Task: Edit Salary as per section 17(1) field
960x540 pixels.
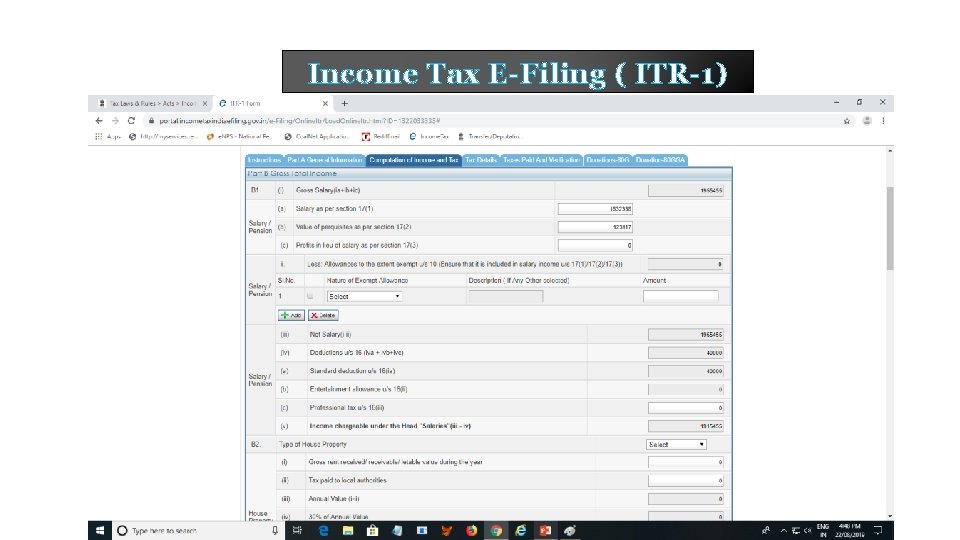Action: point(595,209)
